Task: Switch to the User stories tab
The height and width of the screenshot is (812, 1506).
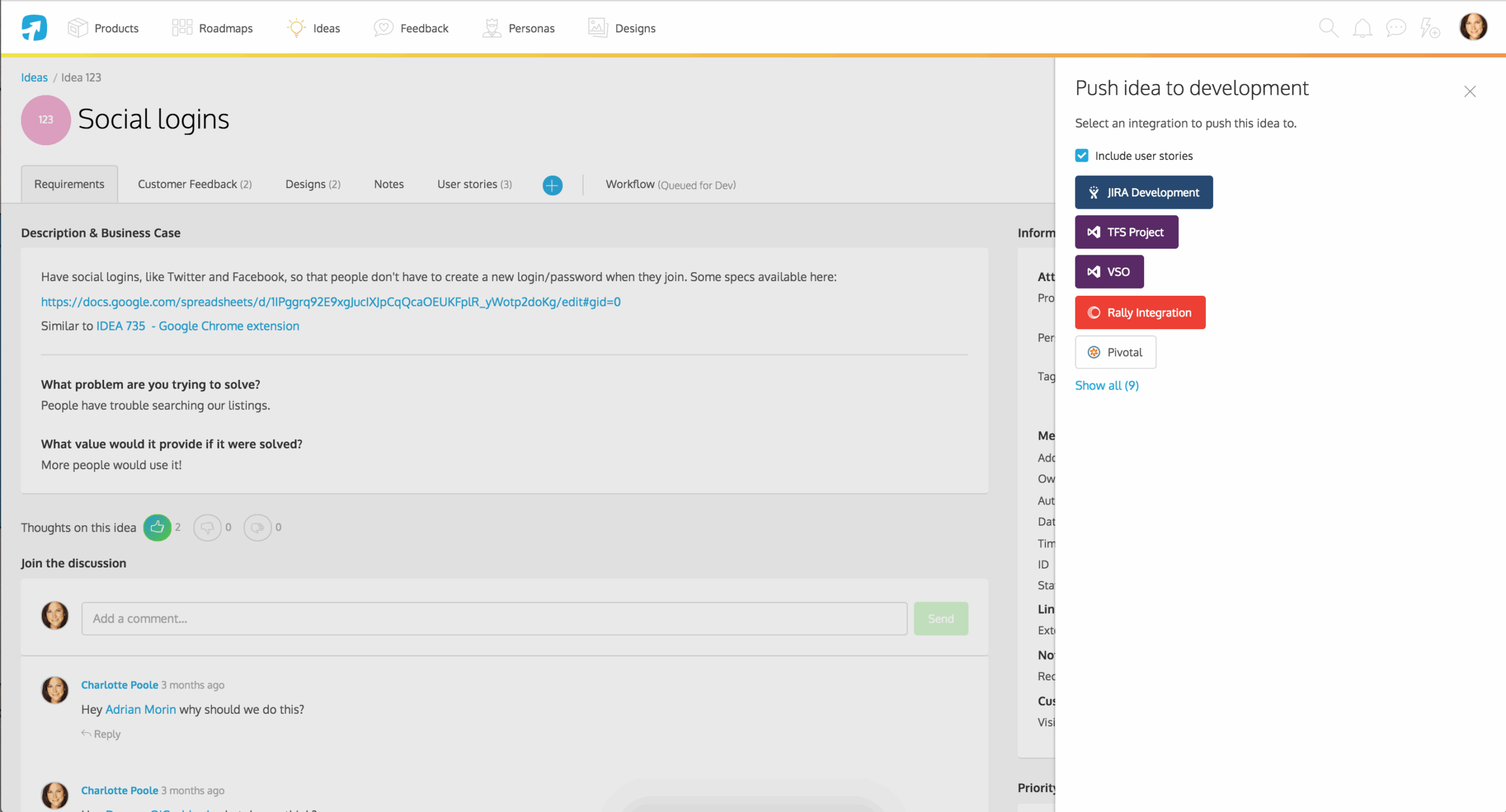Action: [x=475, y=184]
